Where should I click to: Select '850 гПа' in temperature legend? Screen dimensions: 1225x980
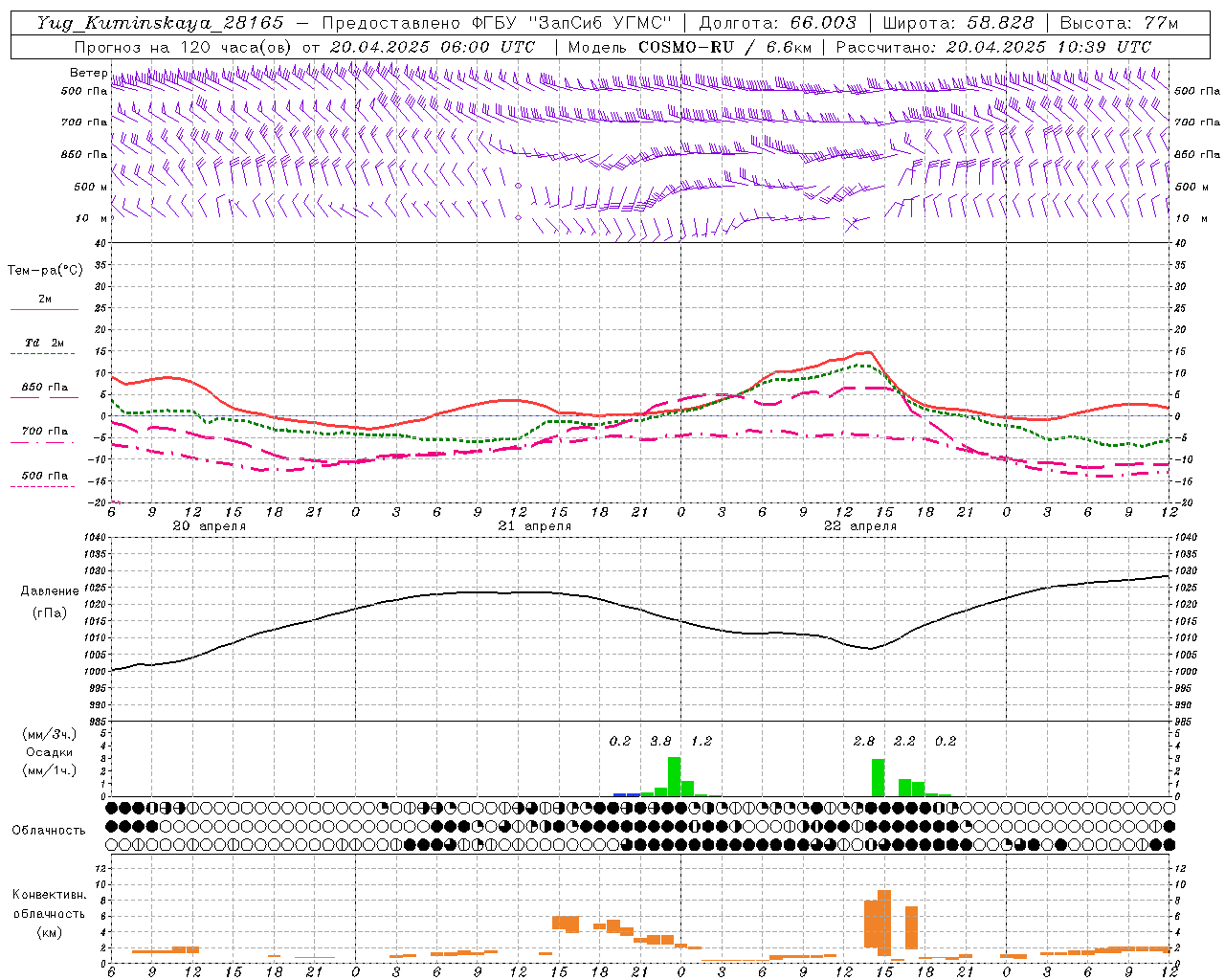tap(44, 388)
